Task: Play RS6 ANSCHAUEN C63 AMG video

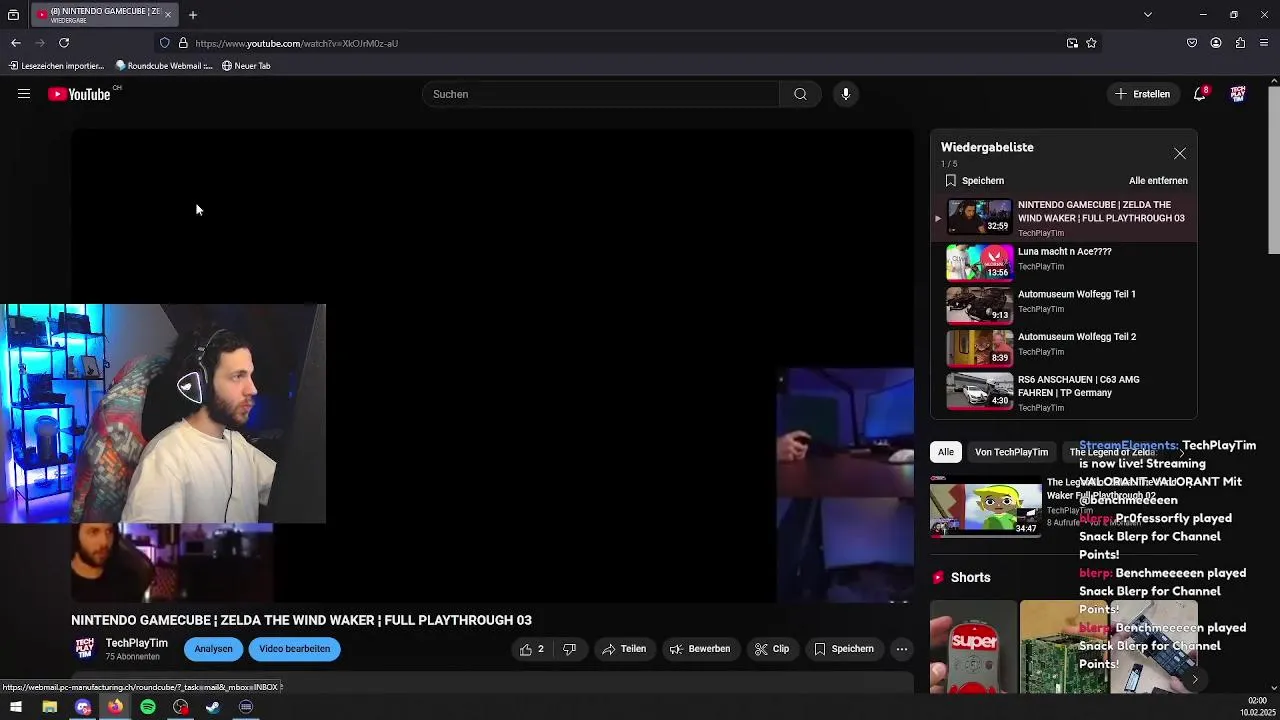Action: (1064, 392)
